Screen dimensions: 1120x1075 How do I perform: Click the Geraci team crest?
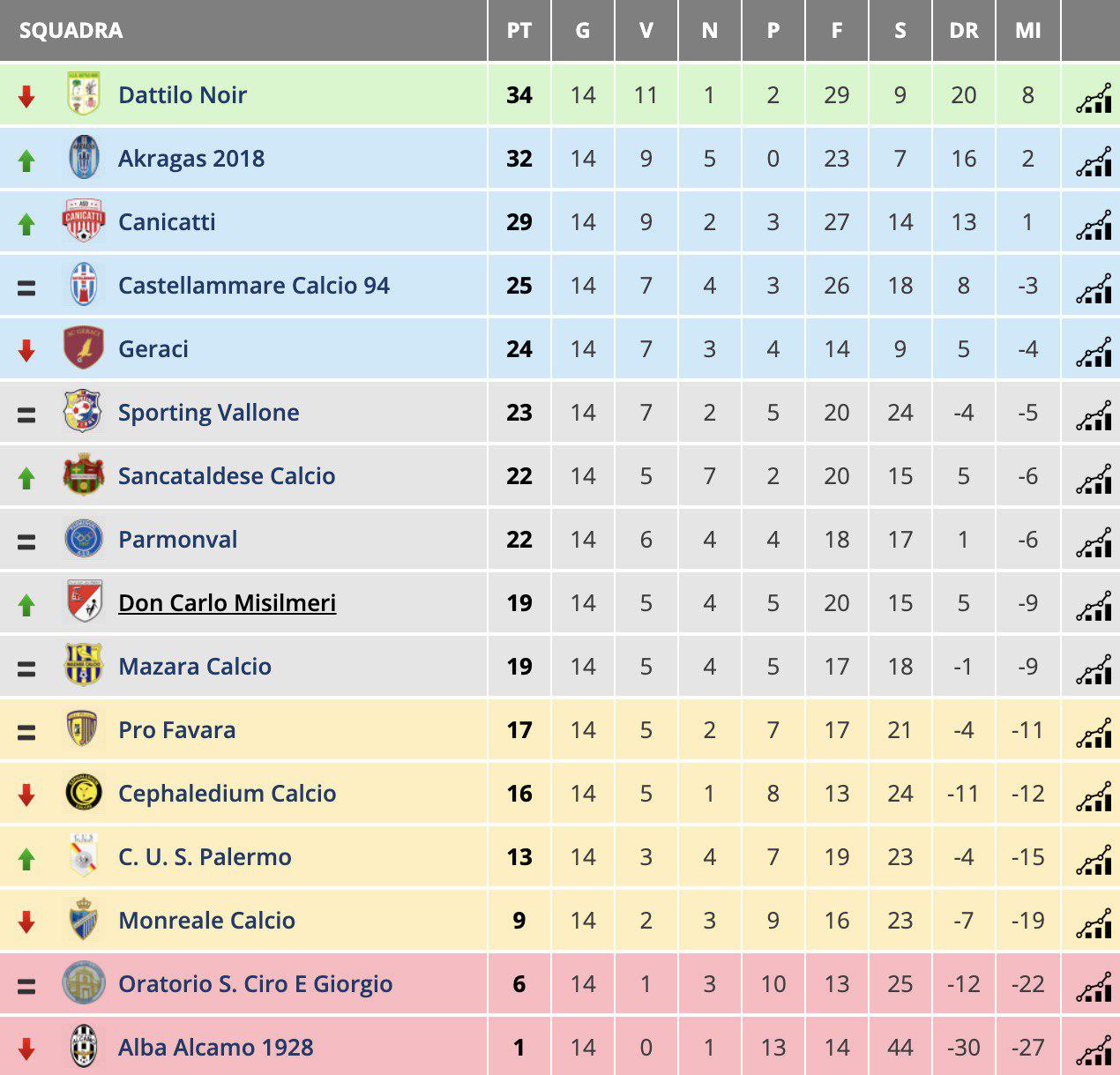84,348
